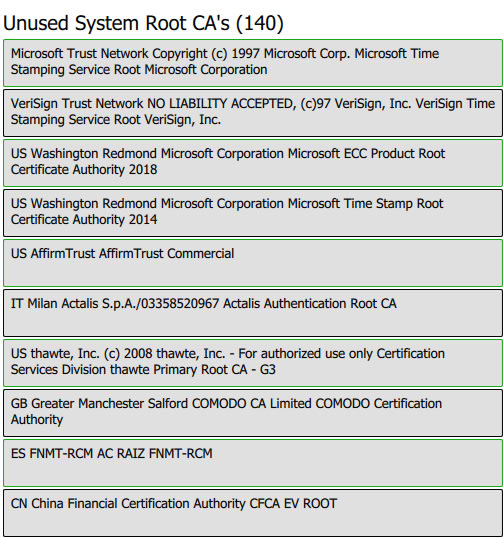This screenshot has width=504, height=538.
Task: Click the thawte Primary Root CA - G3 entry
Action: (x=253, y=363)
